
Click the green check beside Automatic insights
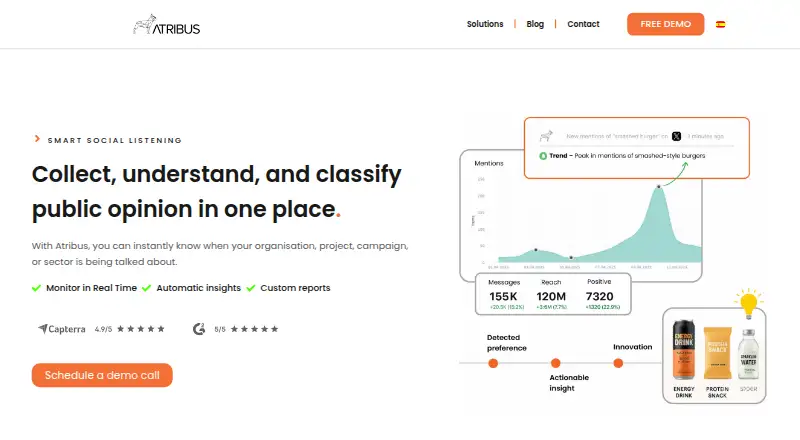[x=146, y=288]
